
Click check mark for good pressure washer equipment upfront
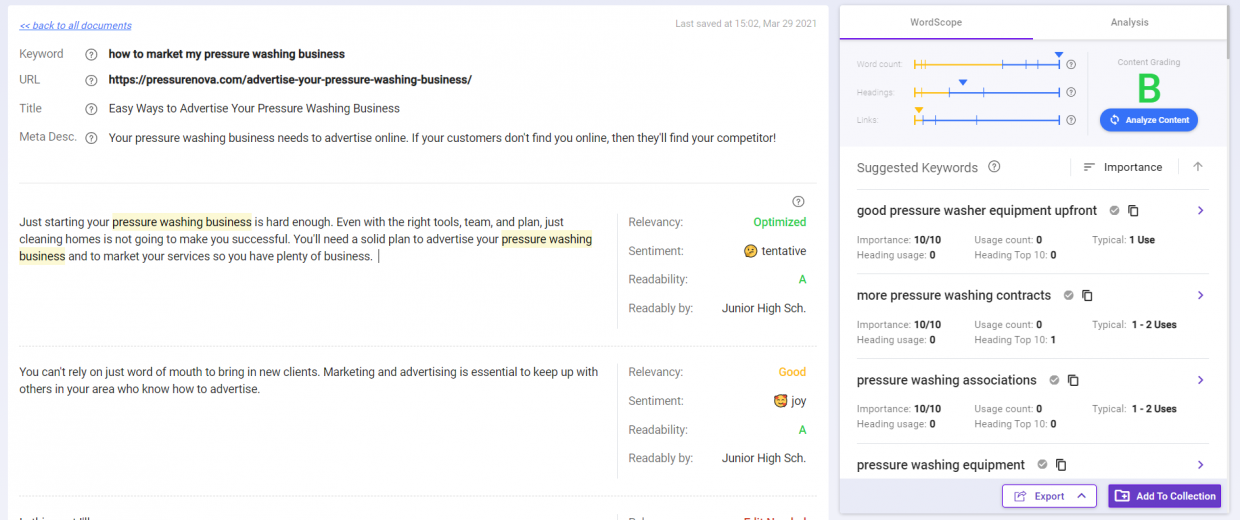pos(1114,211)
